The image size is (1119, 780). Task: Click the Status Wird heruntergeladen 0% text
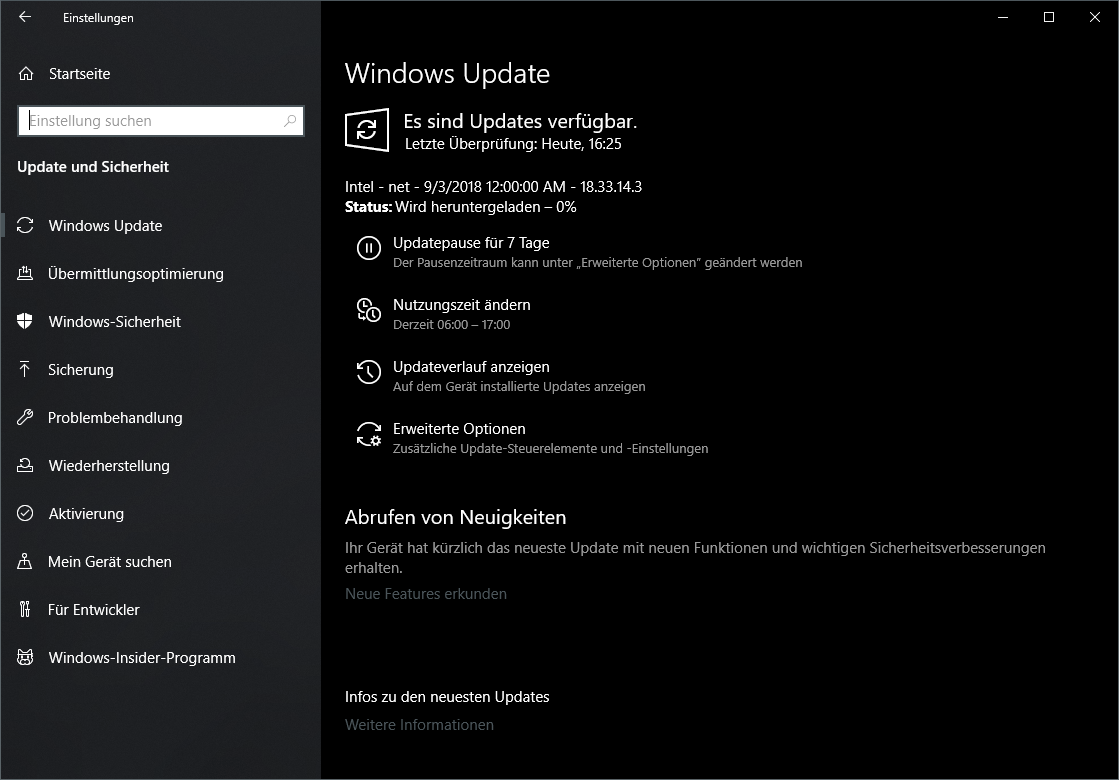point(460,207)
